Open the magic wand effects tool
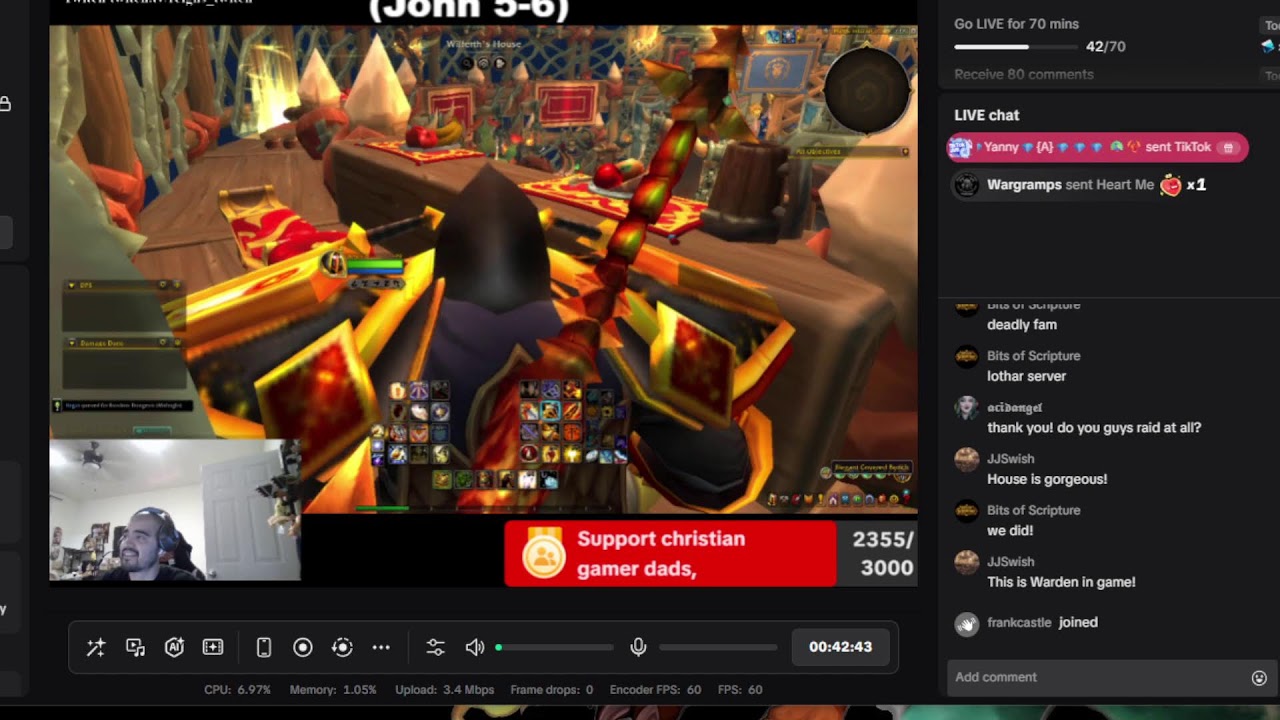 point(96,647)
